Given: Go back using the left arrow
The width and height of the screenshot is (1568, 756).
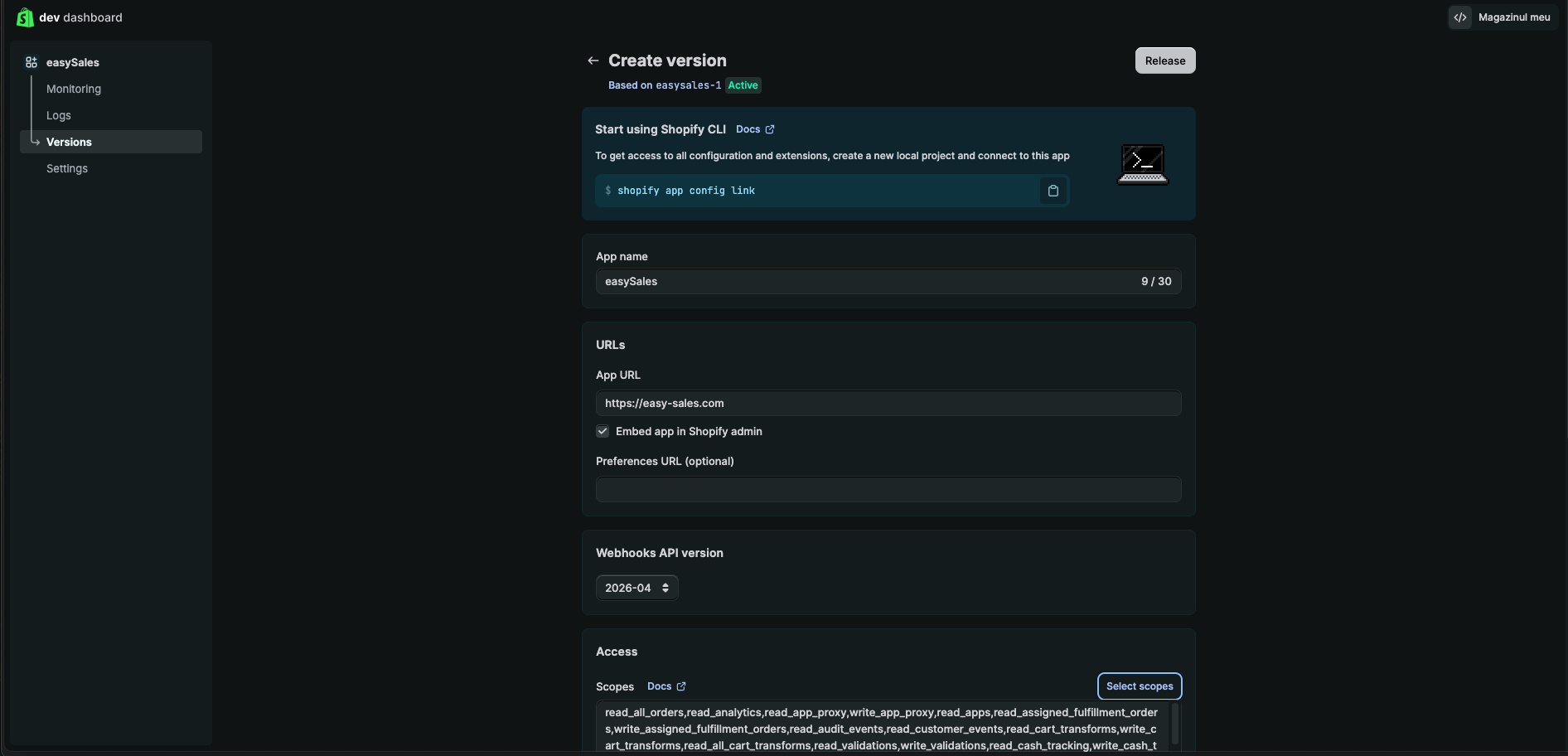Looking at the screenshot, I should pyautogui.click(x=593, y=61).
